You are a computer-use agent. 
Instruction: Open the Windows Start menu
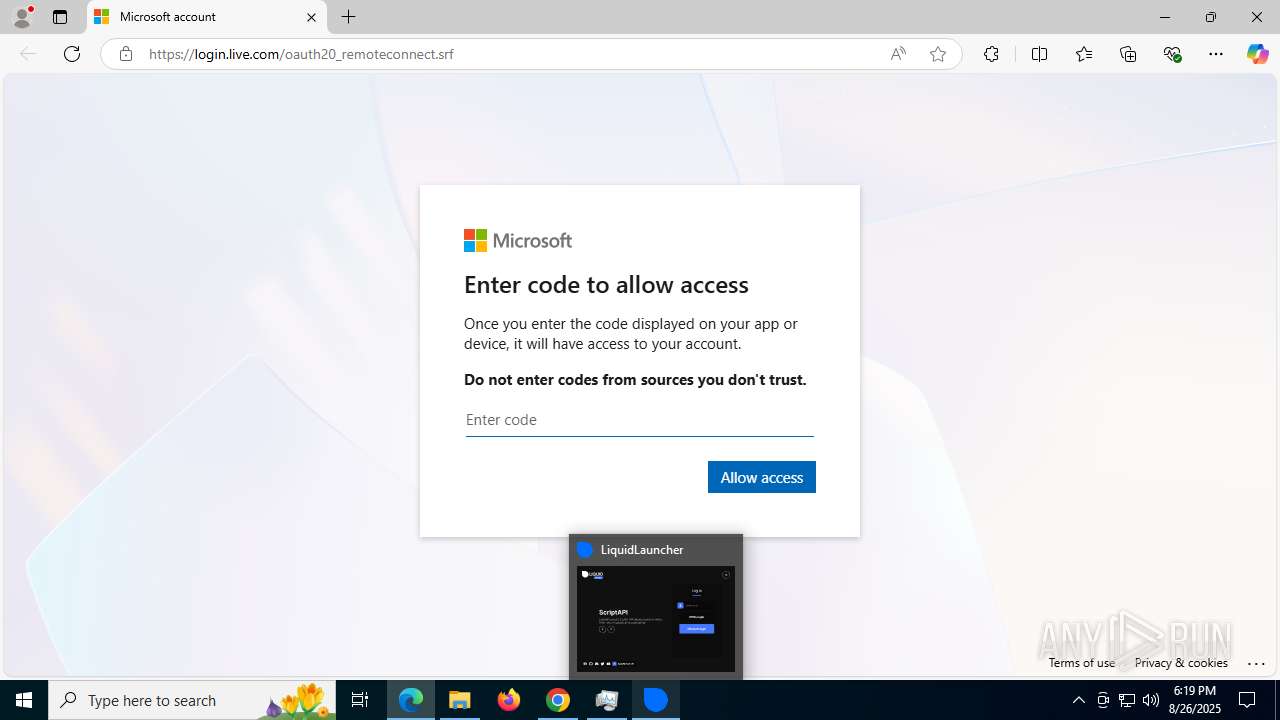(x=24, y=700)
